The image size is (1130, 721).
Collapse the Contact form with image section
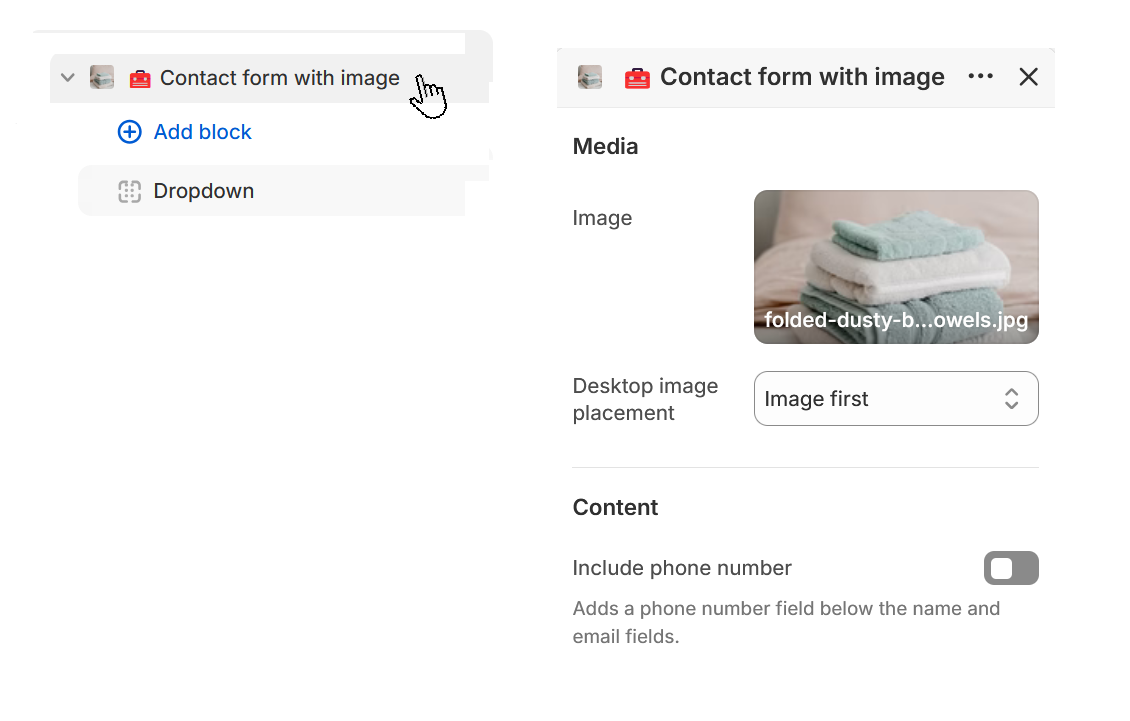(67, 77)
